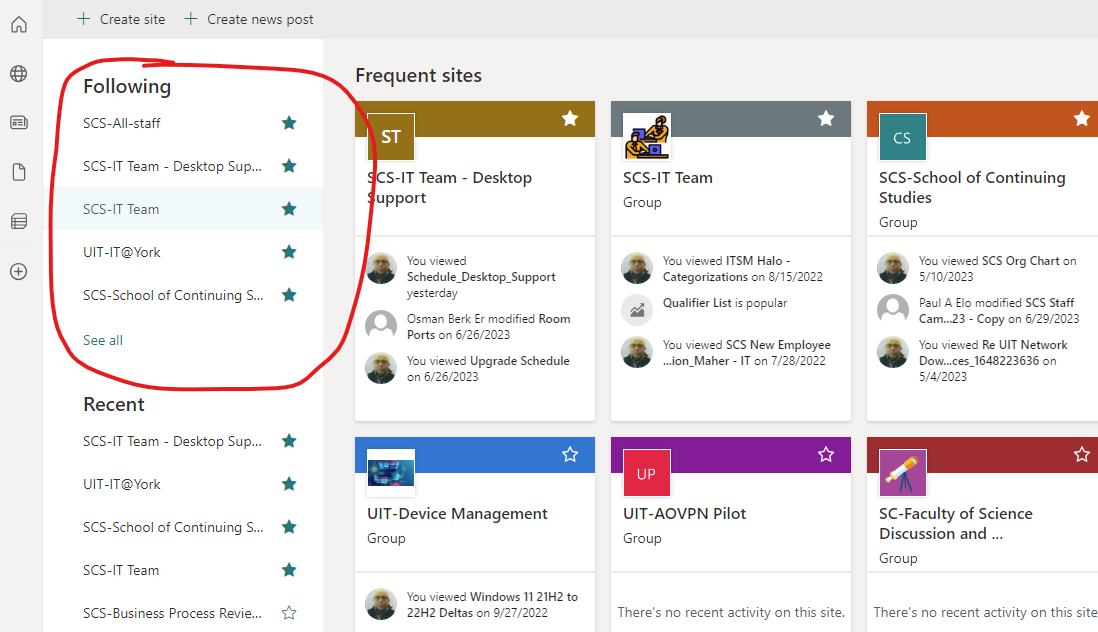Open SCS-School of Continuing S... under Recent
The height and width of the screenshot is (632, 1098).
click(173, 527)
